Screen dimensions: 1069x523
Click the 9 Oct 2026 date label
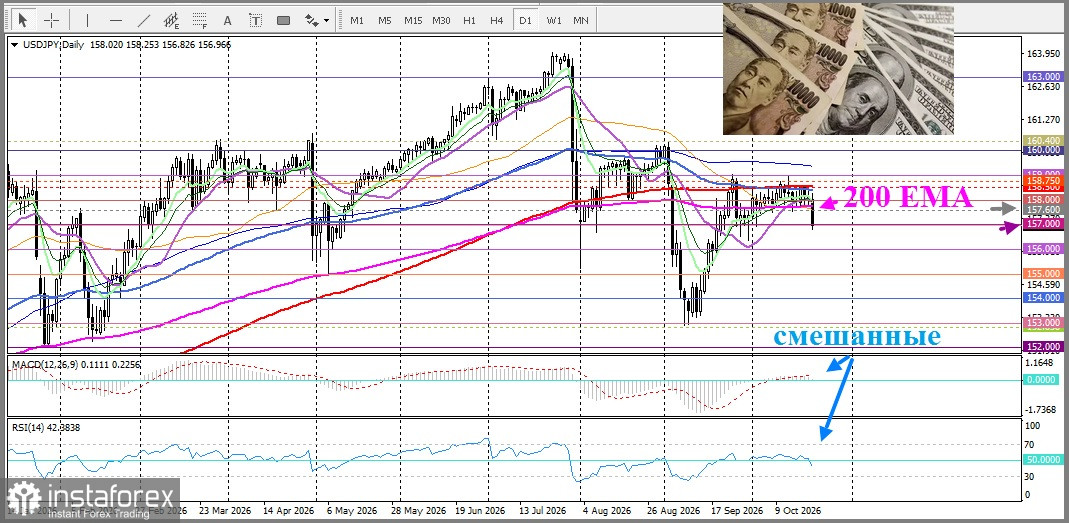coord(800,510)
